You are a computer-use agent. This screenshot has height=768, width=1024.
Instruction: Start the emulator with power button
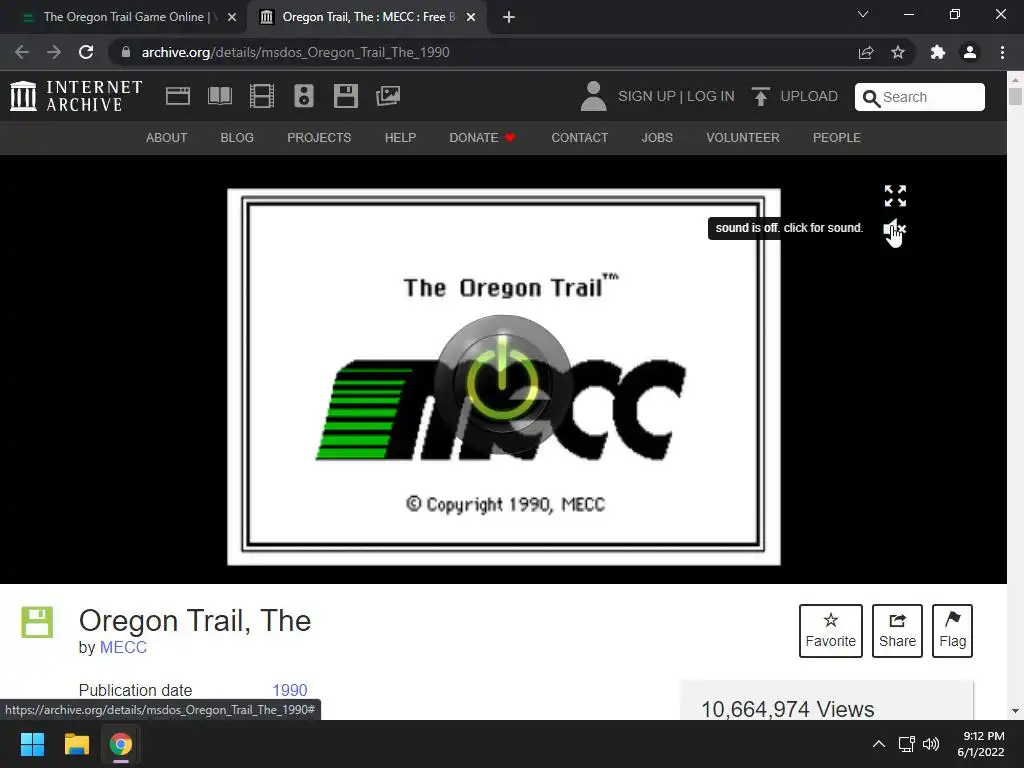coord(502,384)
